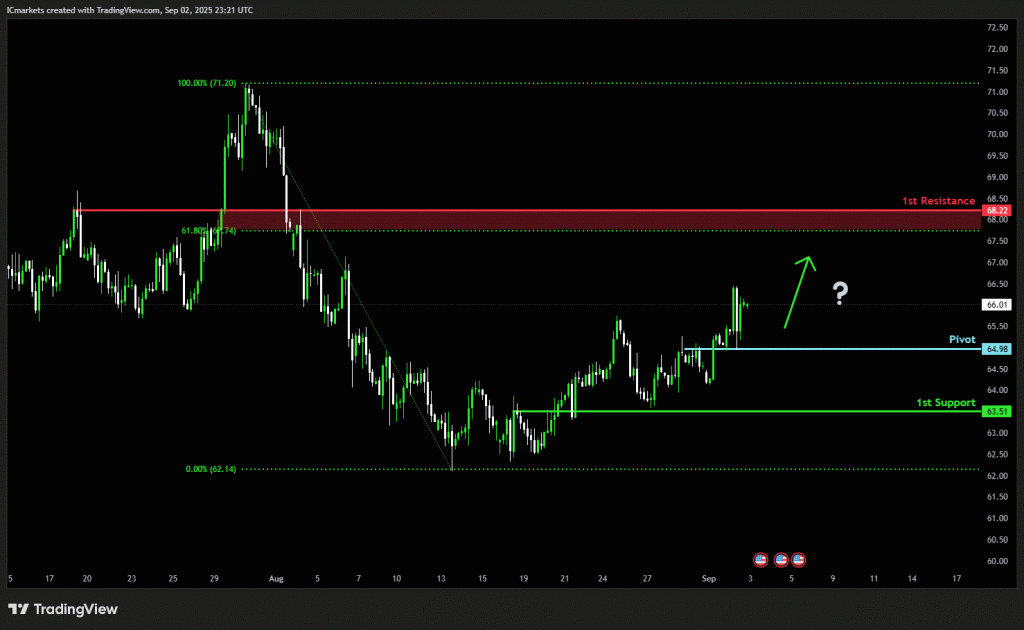
Task: Click the header text 'ICmarkets created with TradingView.com'
Action: [84, 10]
